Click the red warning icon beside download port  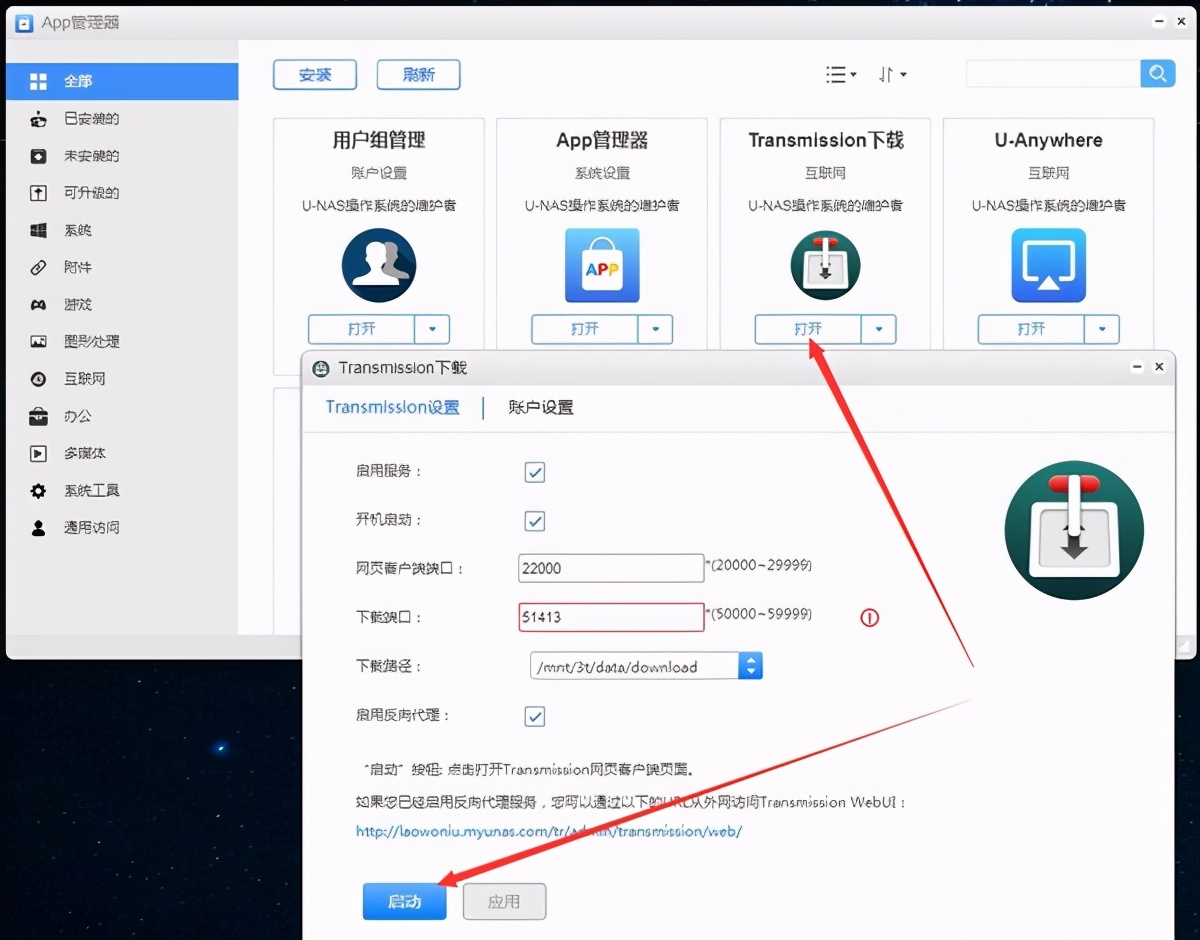click(869, 618)
